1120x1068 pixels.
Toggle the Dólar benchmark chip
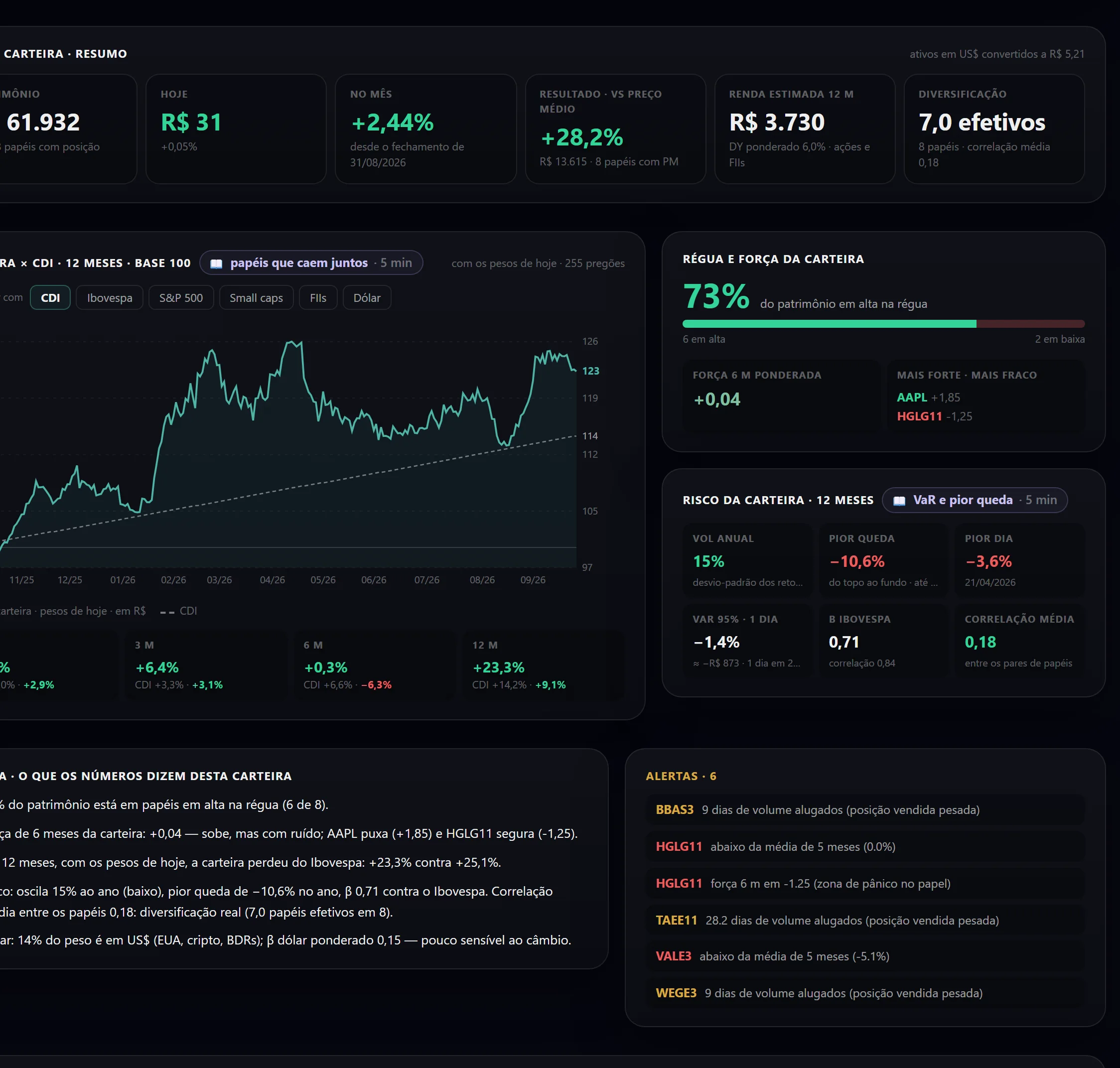pyautogui.click(x=367, y=298)
